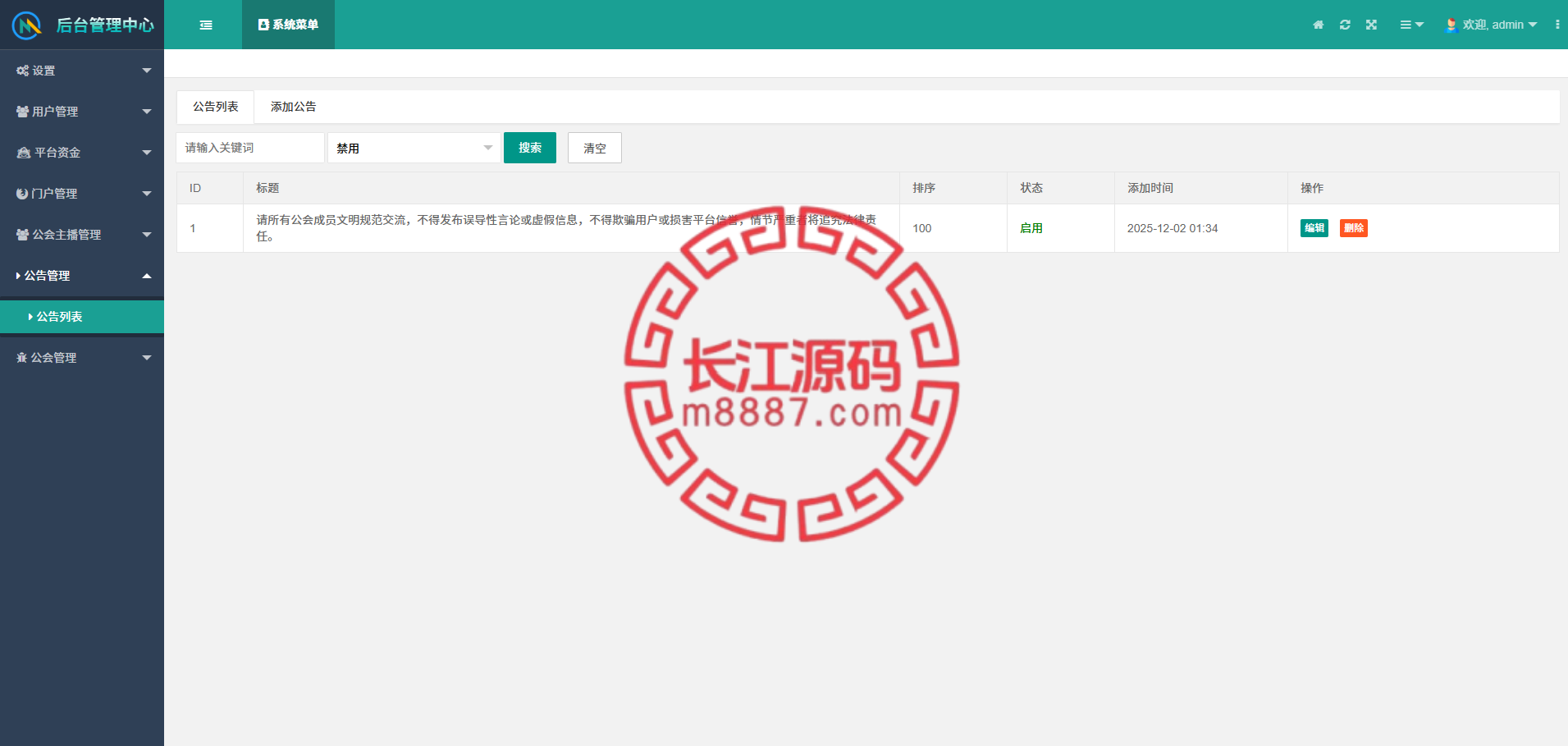This screenshot has height=746, width=1568.
Task: Click the 公会管理 icon
Action: [x=22, y=358]
